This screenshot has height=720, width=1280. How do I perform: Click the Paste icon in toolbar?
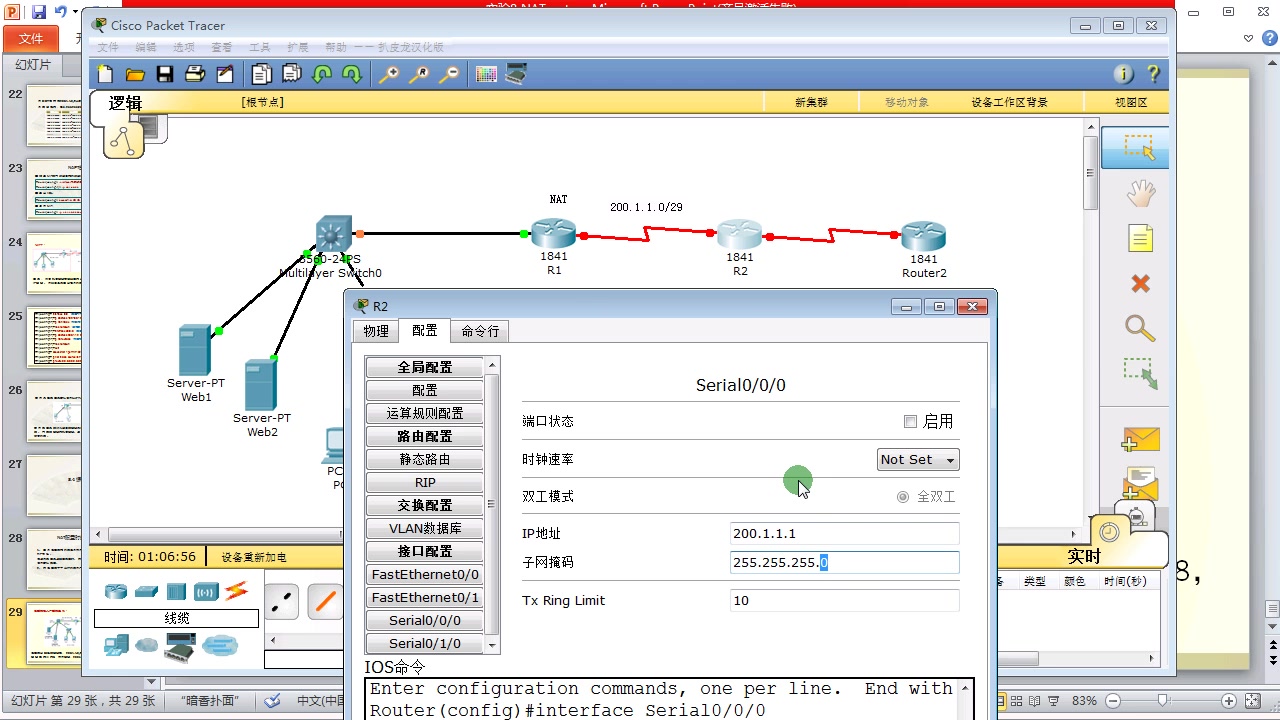click(292, 74)
